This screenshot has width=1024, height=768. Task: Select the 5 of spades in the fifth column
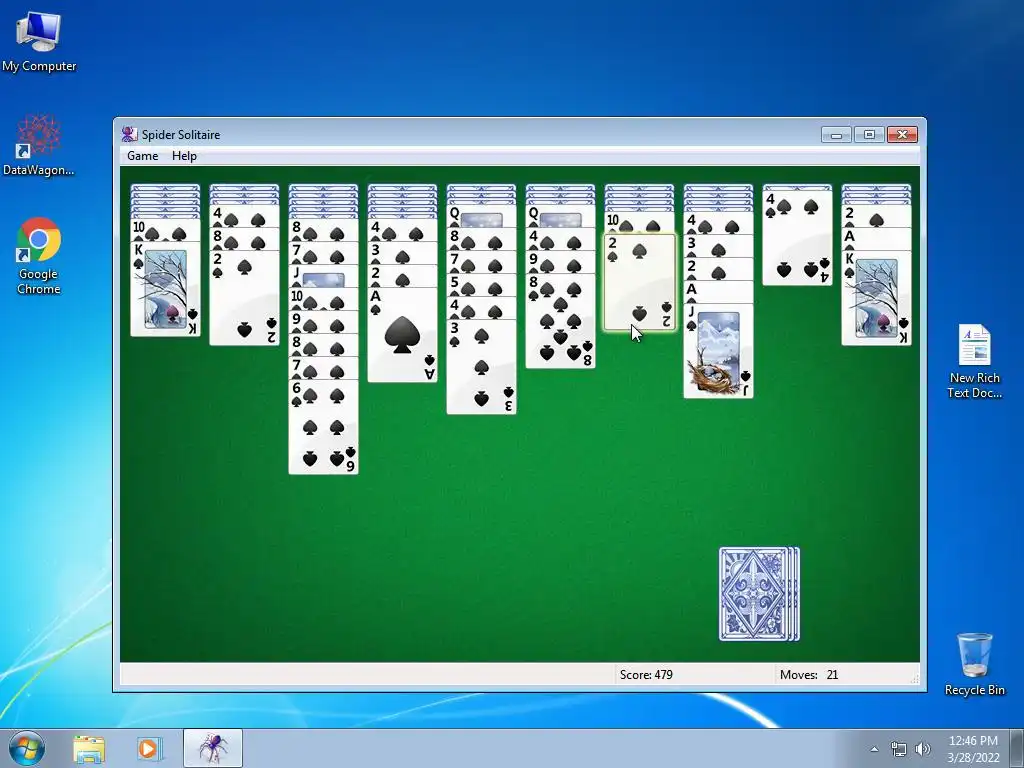[x=481, y=285]
